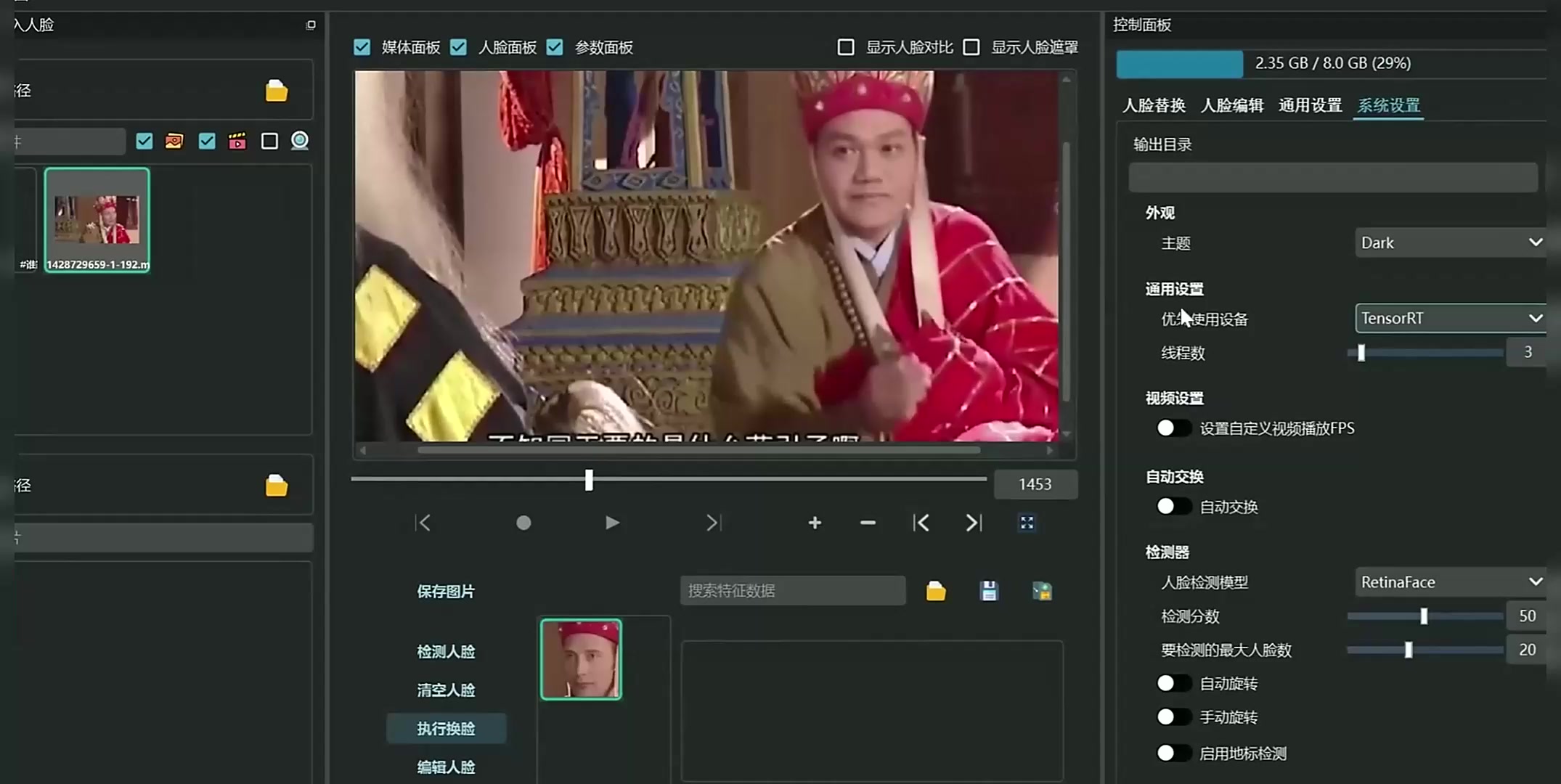Open the RetinaFace model dropdown

tap(1450, 582)
